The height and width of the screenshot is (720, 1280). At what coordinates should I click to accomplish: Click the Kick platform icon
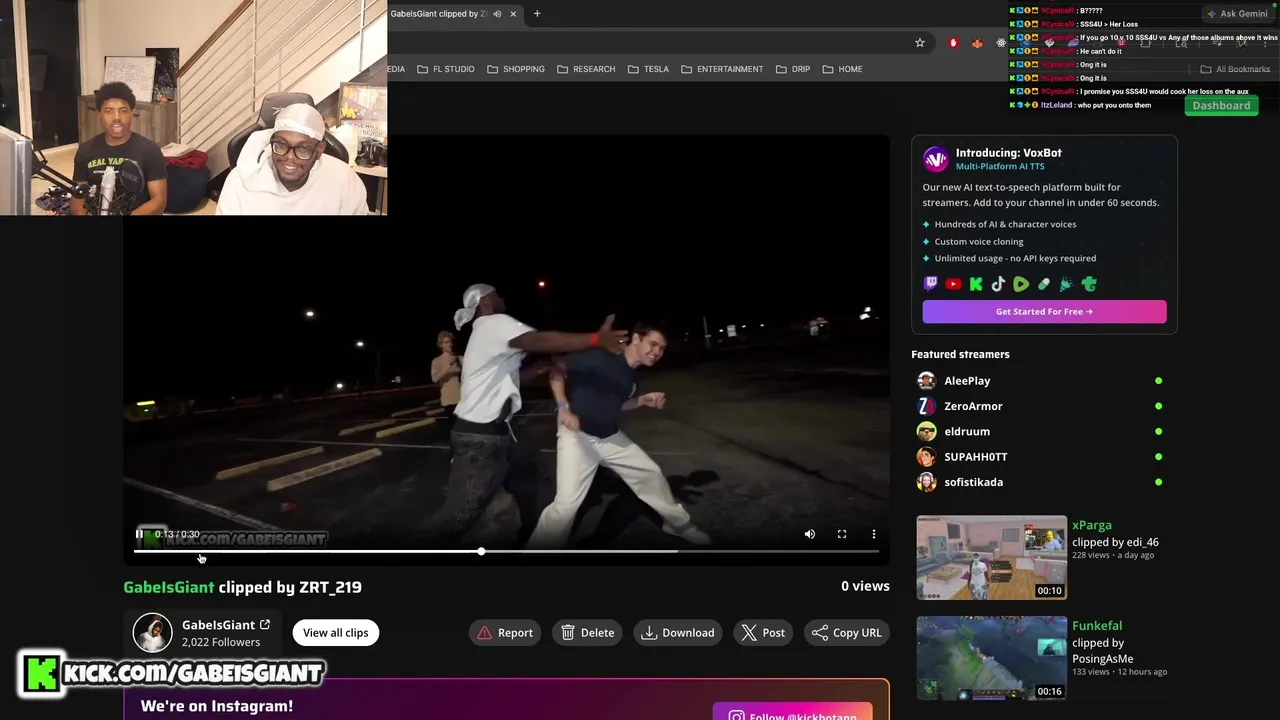[x=976, y=284]
